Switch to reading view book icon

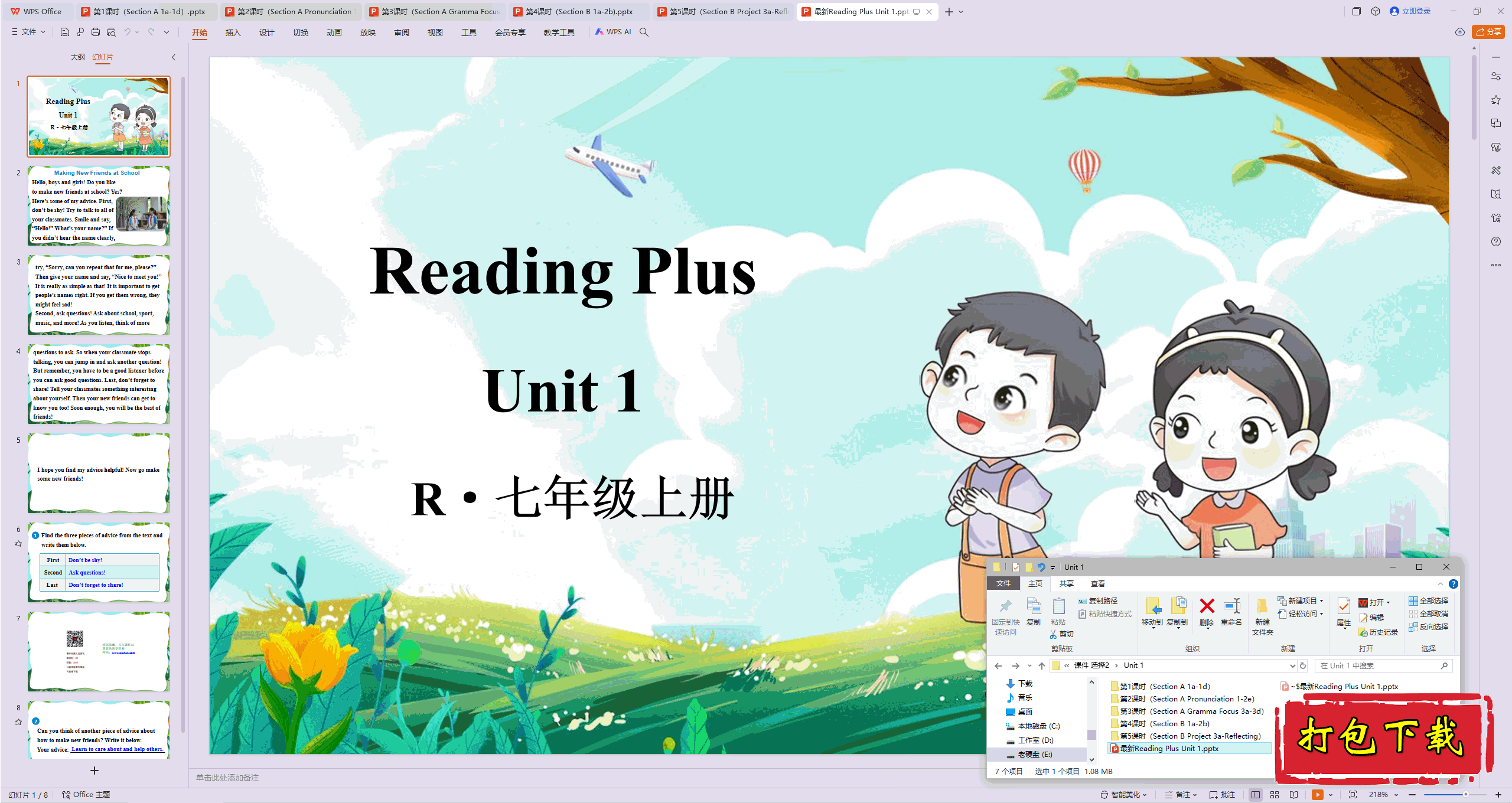point(1294,795)
